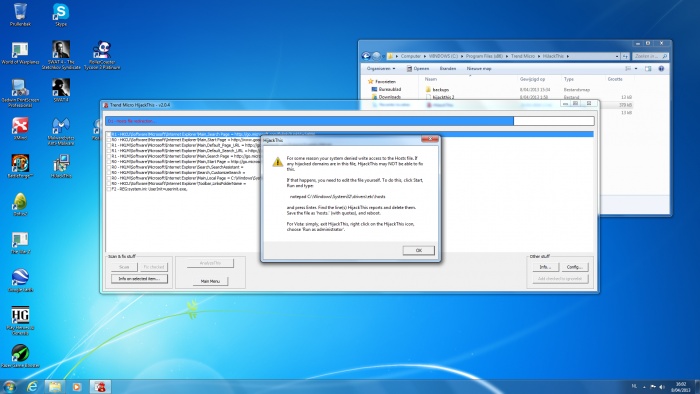Screen dimensions: 700x394
Task: Open the Organiseren dropdown in Explorer
Action: point(381,69)
